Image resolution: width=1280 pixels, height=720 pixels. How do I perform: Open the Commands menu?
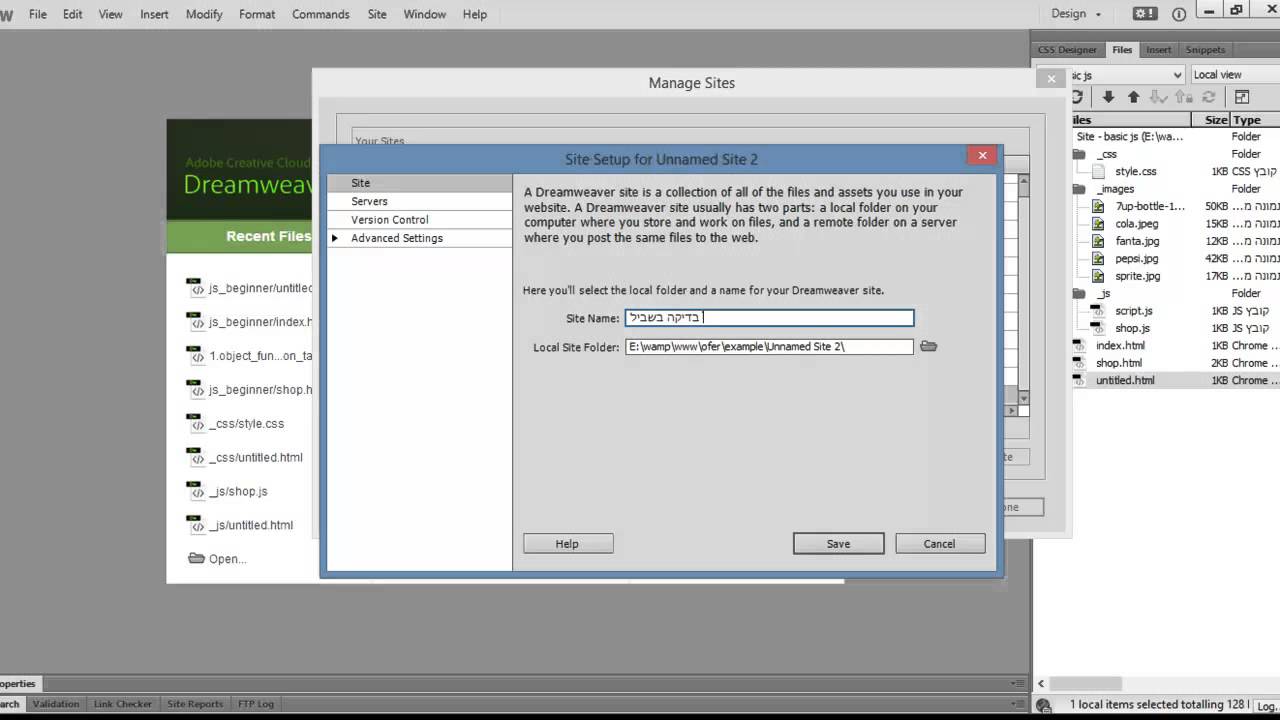click(321, 14)
